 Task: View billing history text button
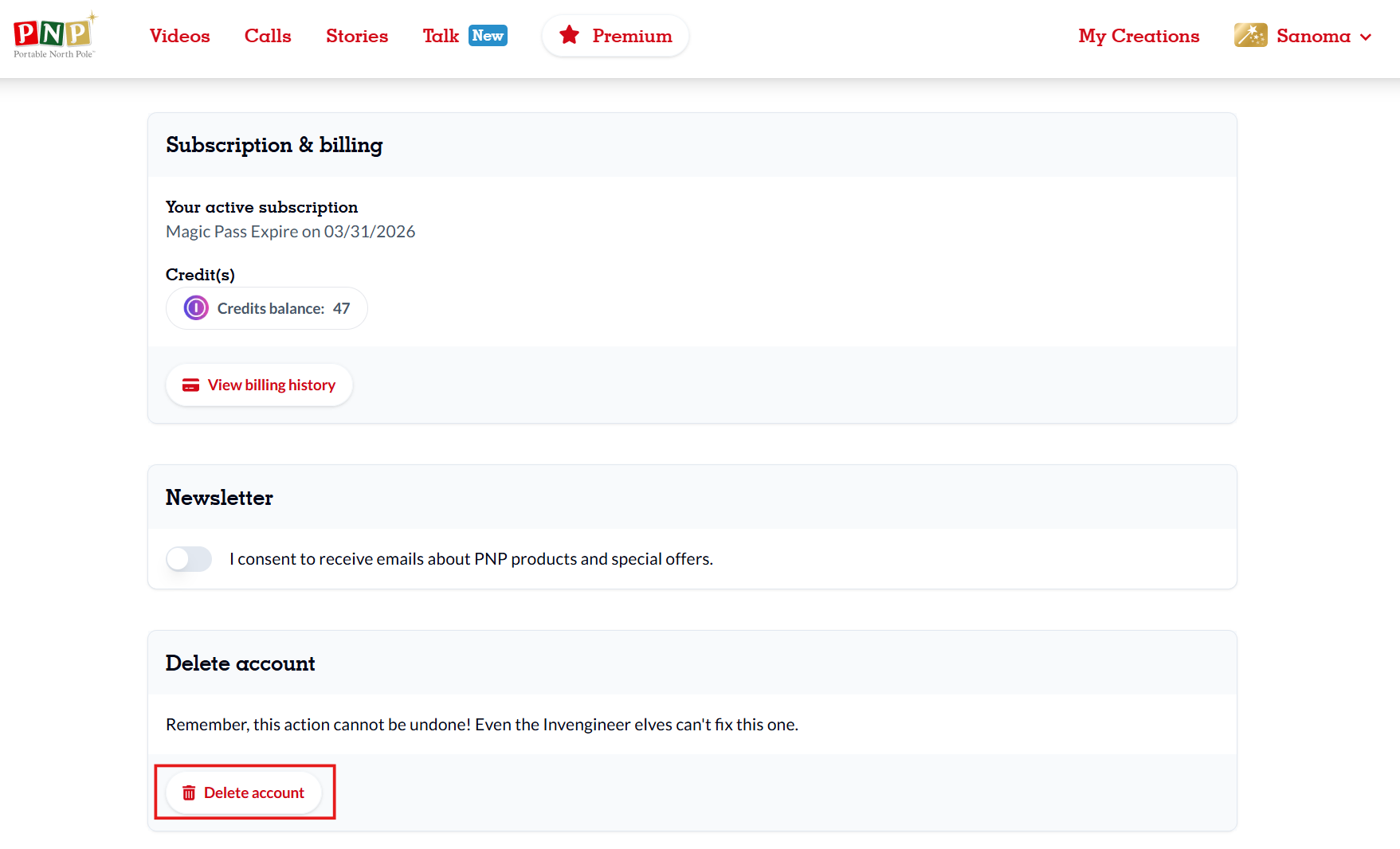coord(272,385)
